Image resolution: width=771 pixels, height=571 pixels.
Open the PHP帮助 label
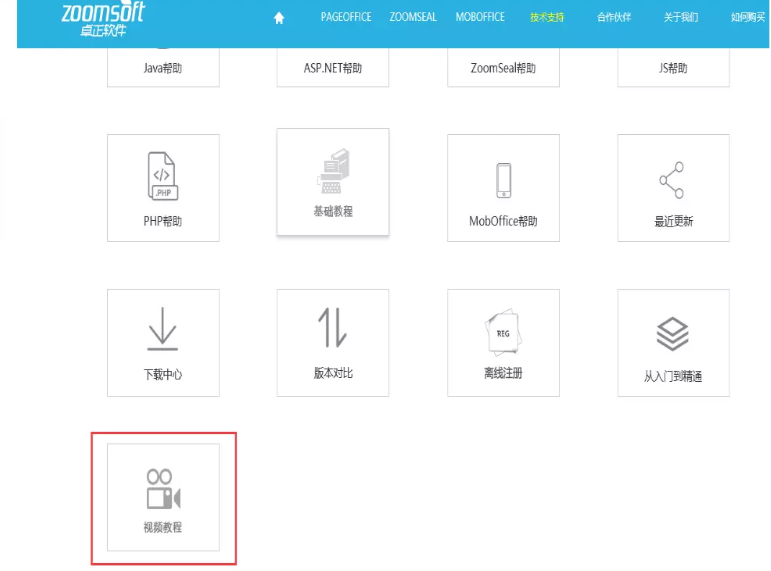tap(163, 221)
